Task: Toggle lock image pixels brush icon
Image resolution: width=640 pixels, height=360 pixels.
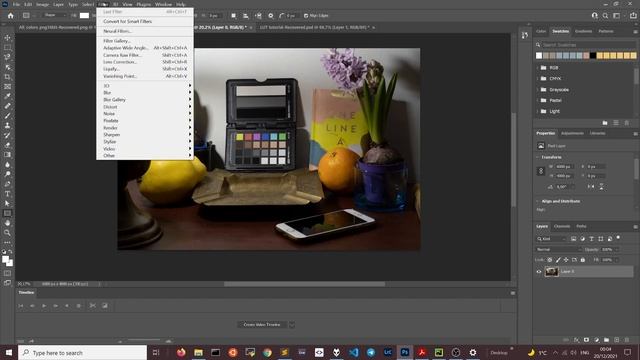Action: [558, 260]
